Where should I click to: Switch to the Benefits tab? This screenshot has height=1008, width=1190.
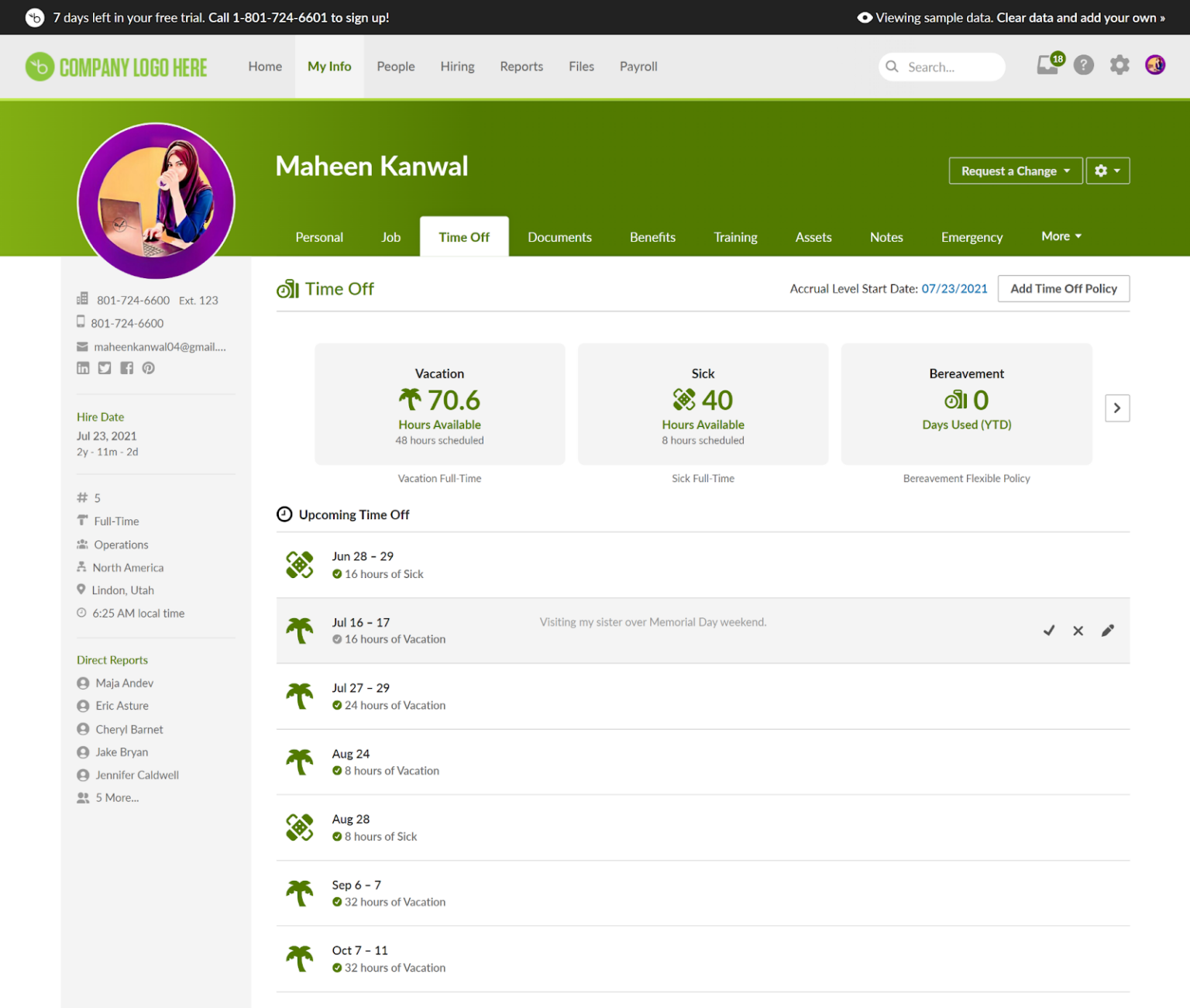[x=652, y=236]
